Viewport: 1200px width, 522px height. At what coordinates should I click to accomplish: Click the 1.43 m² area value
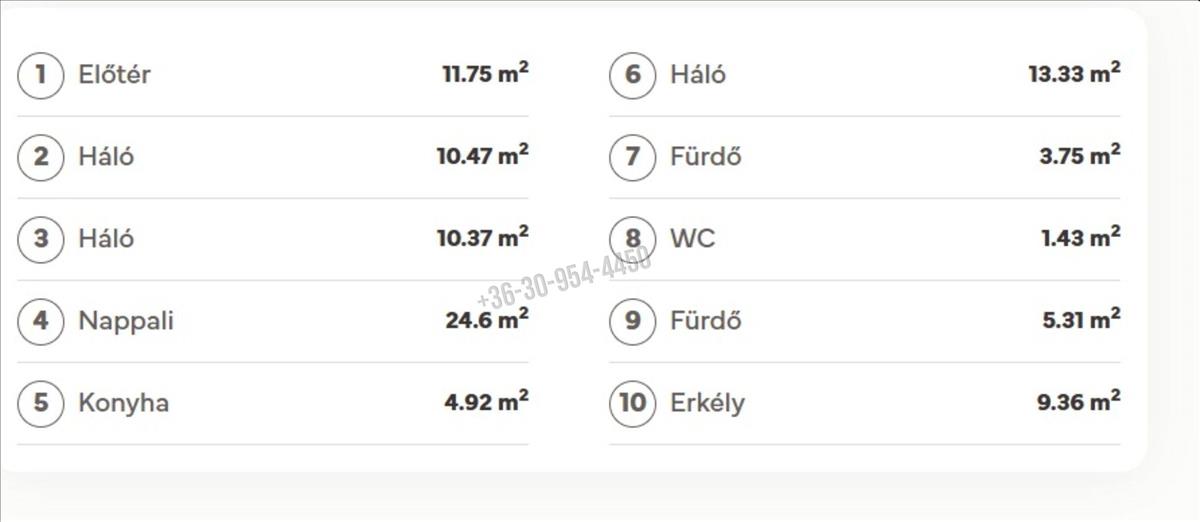[x=1079, y=238]
